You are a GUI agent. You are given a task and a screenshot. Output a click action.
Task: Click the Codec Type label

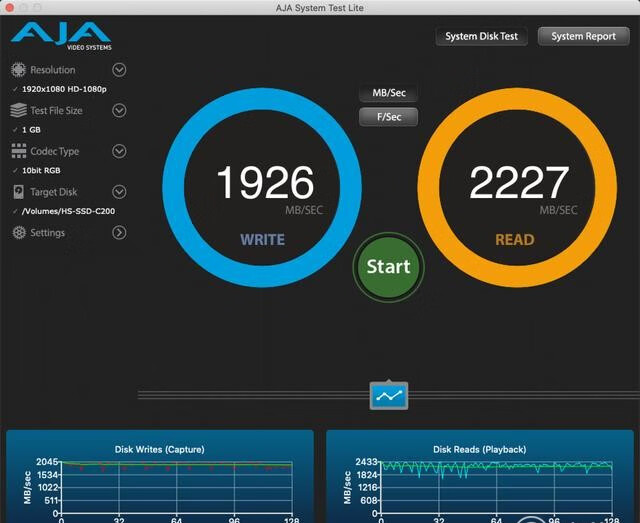[x=55, y=151]
